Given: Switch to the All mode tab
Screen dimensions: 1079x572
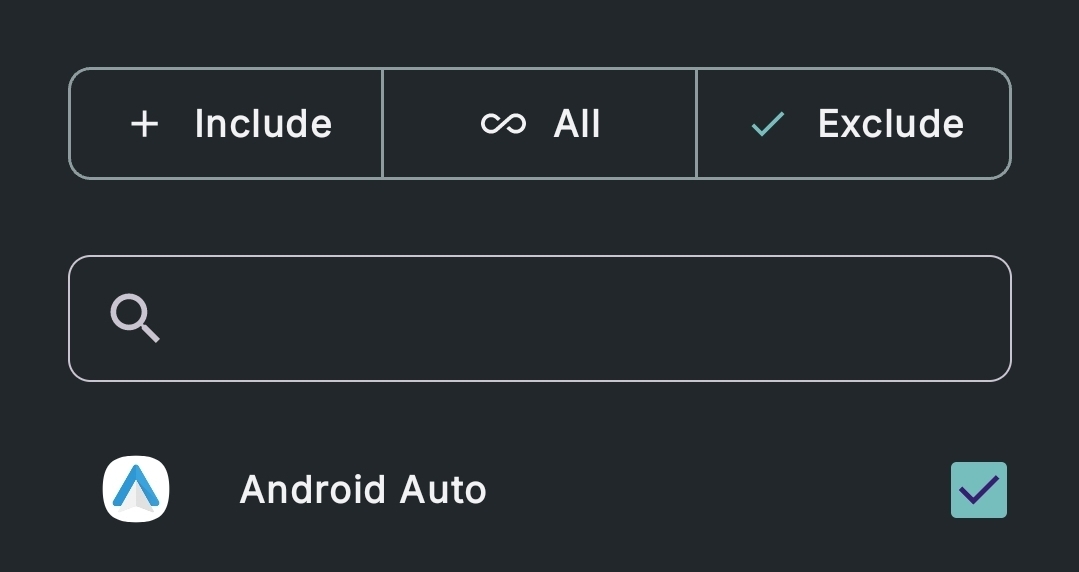Looking at the screenshot, I should click(540, 124).
